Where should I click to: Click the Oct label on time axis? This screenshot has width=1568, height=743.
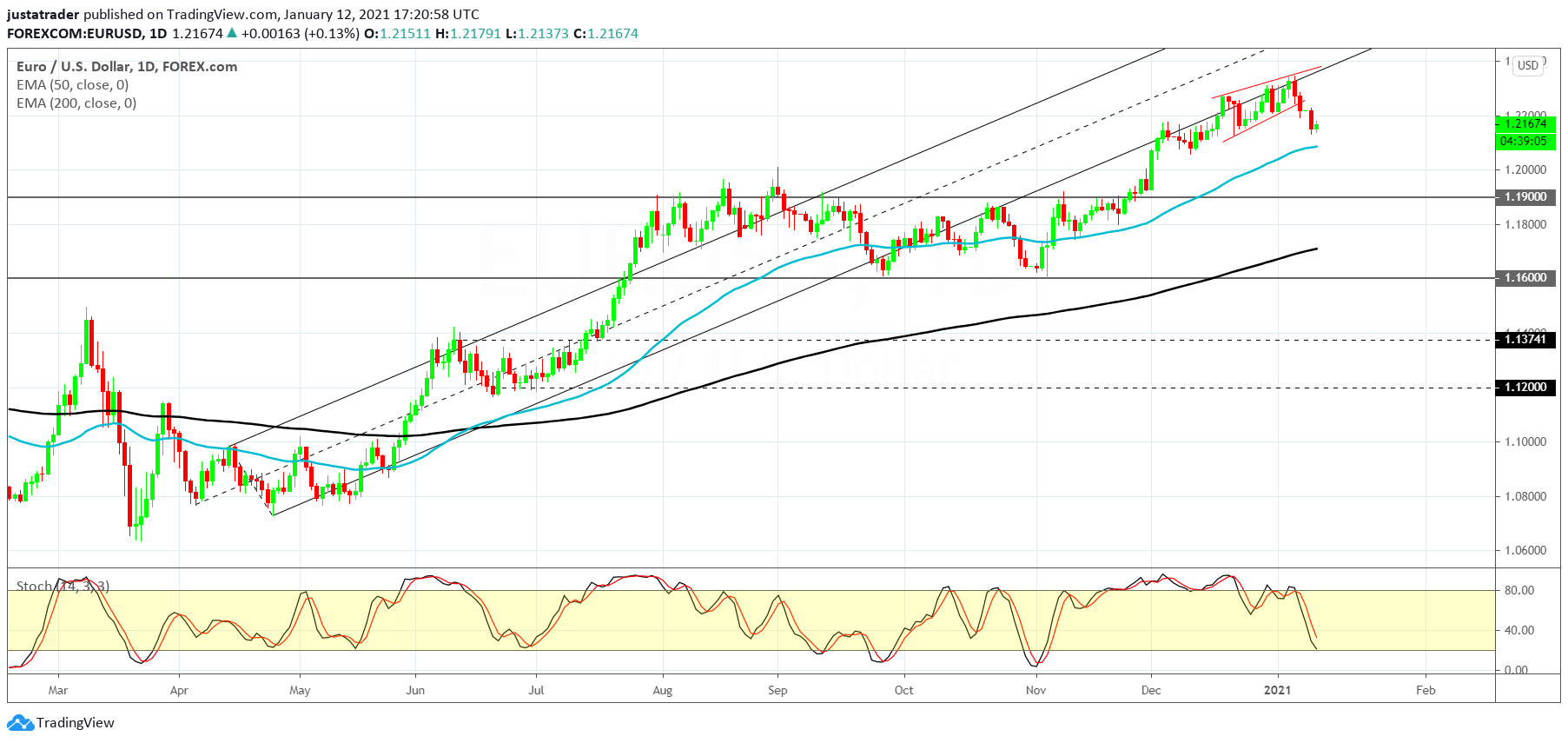(904, 691)
